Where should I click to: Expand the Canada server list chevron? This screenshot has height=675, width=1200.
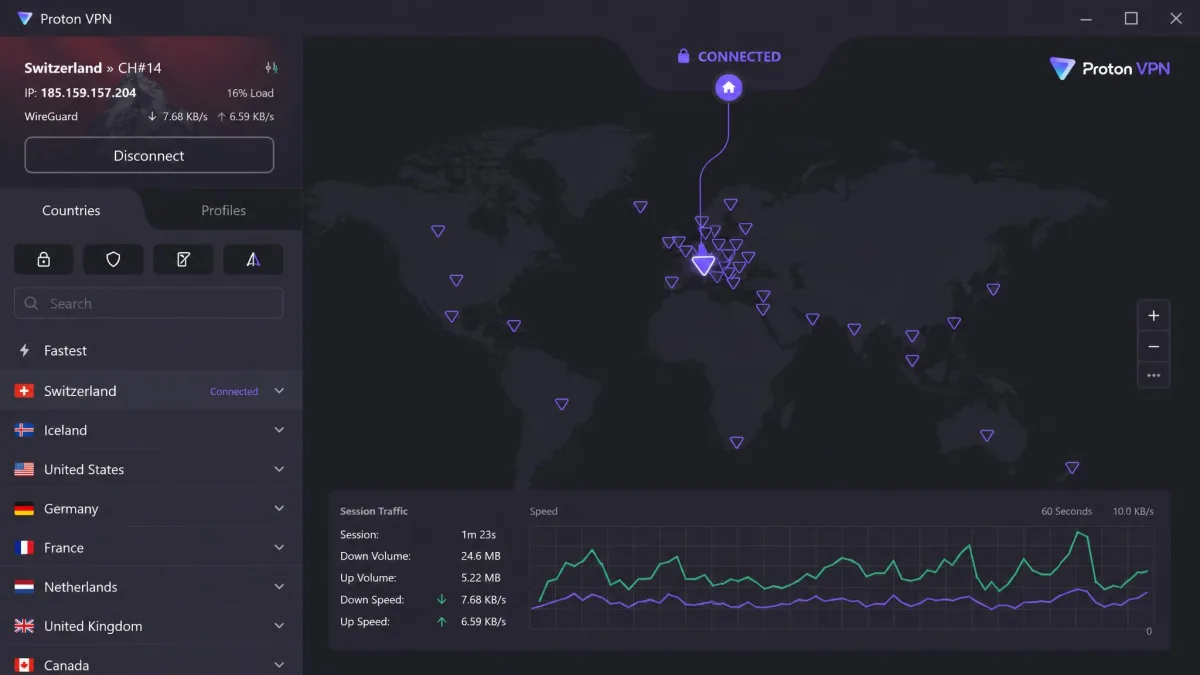(279, 664)
